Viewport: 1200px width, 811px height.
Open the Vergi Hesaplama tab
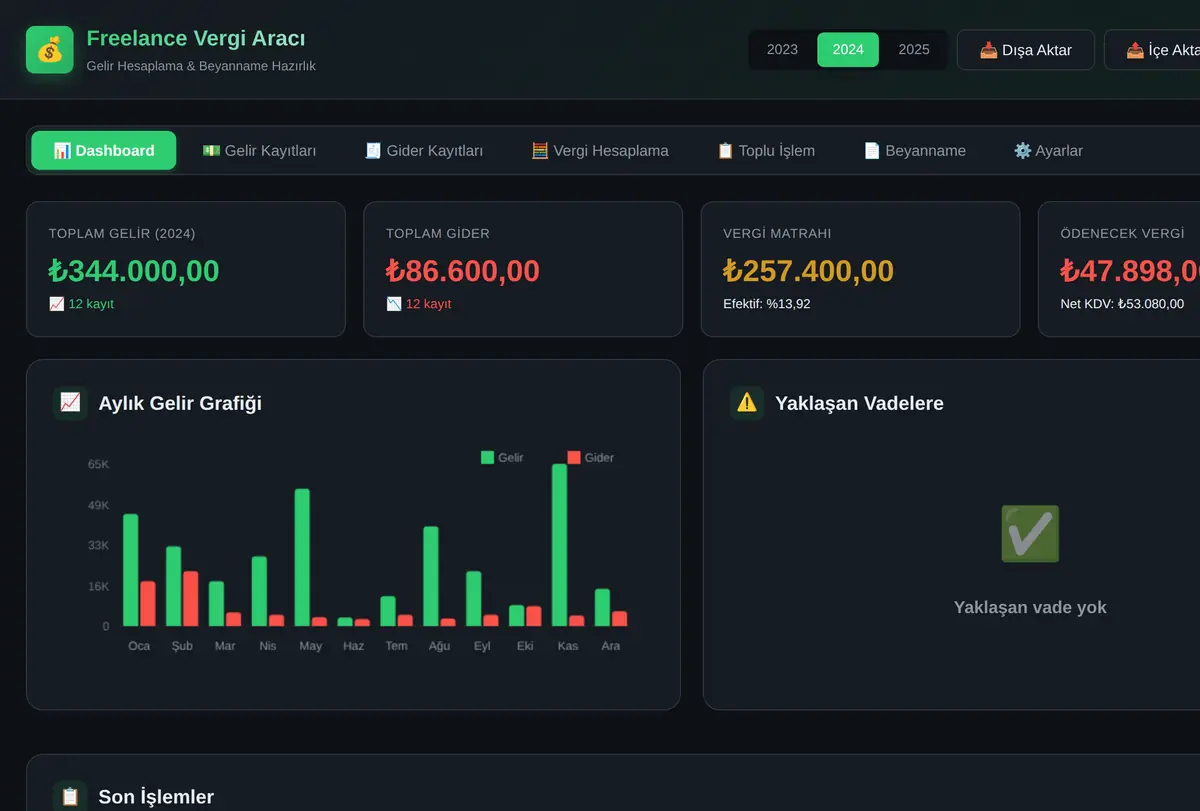[600, 150]
